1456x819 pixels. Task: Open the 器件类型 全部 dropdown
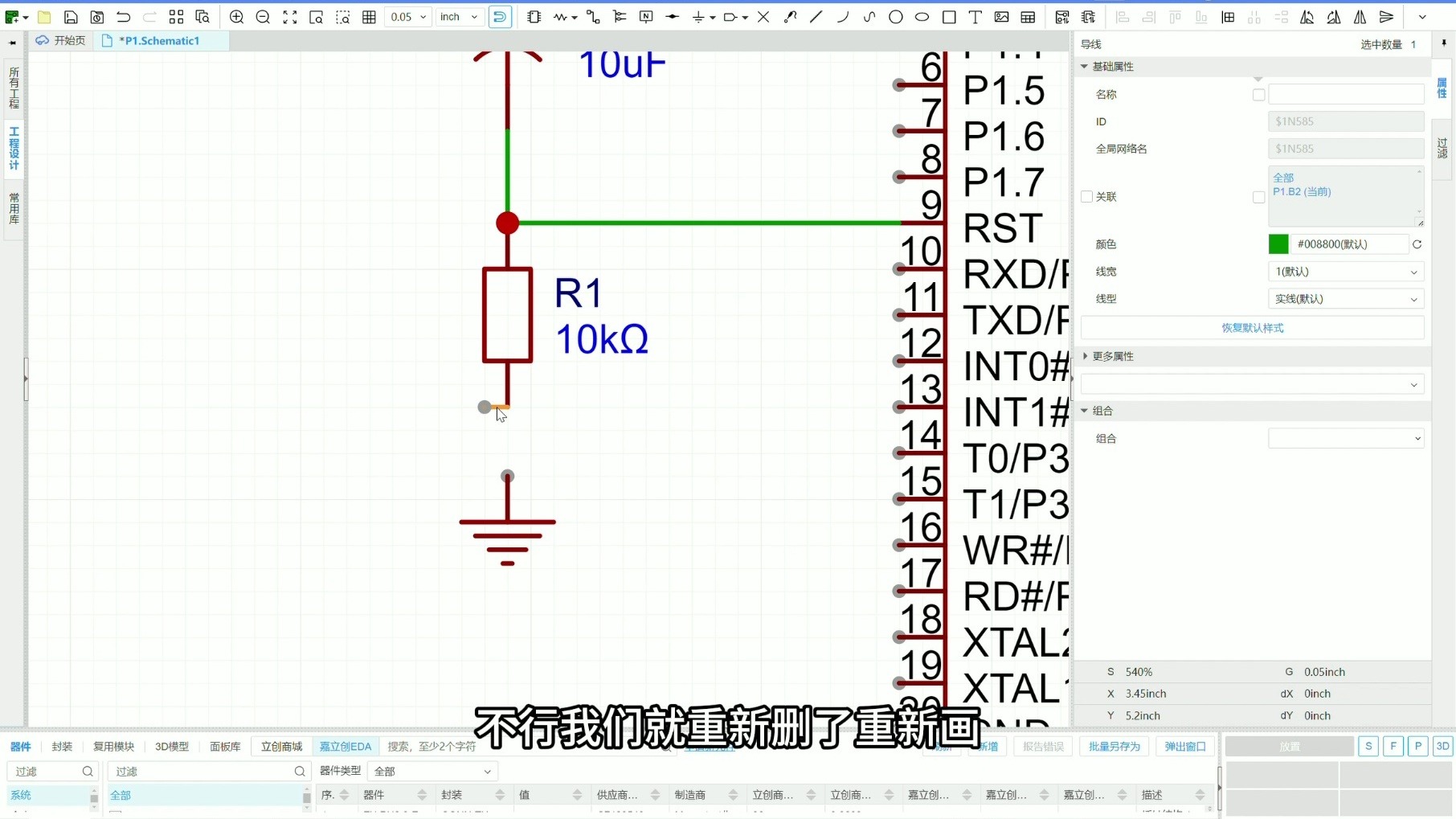(432, 772)
